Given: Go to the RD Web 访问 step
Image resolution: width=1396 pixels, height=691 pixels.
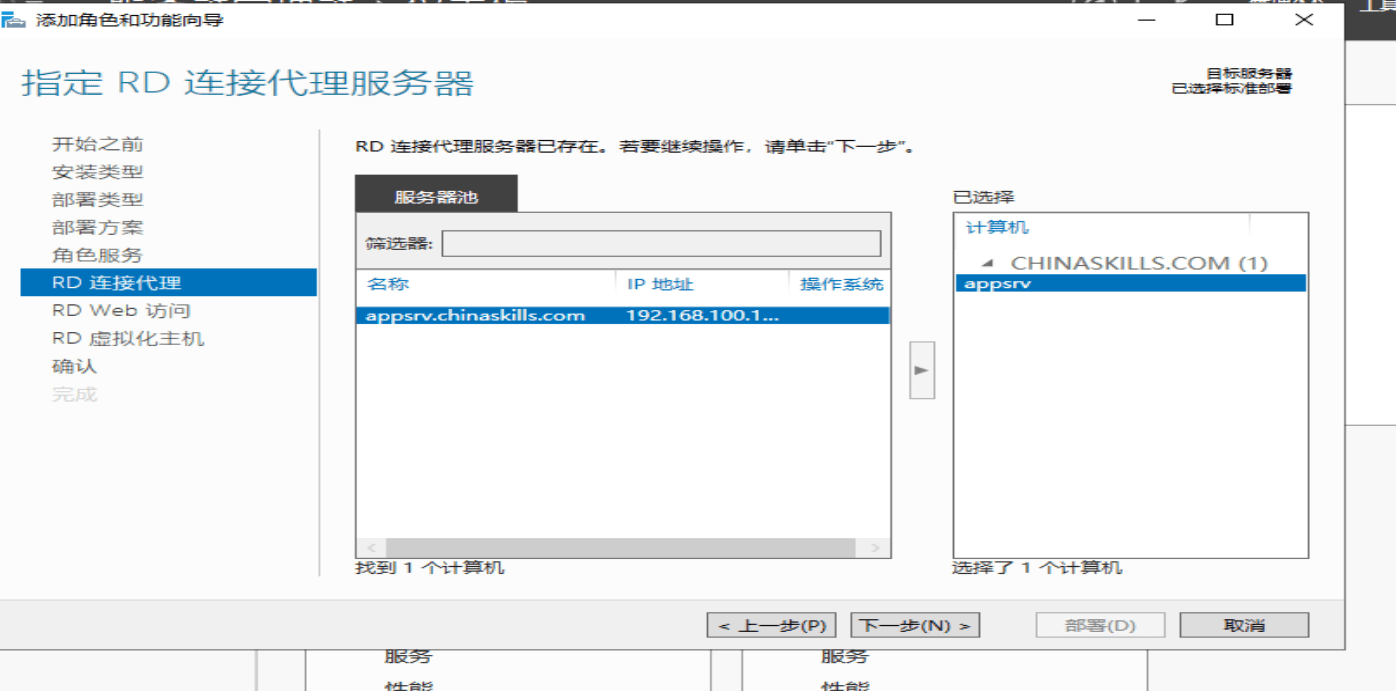Looking at the screenshot, I should pyautogui.click(x=121, y=311).
